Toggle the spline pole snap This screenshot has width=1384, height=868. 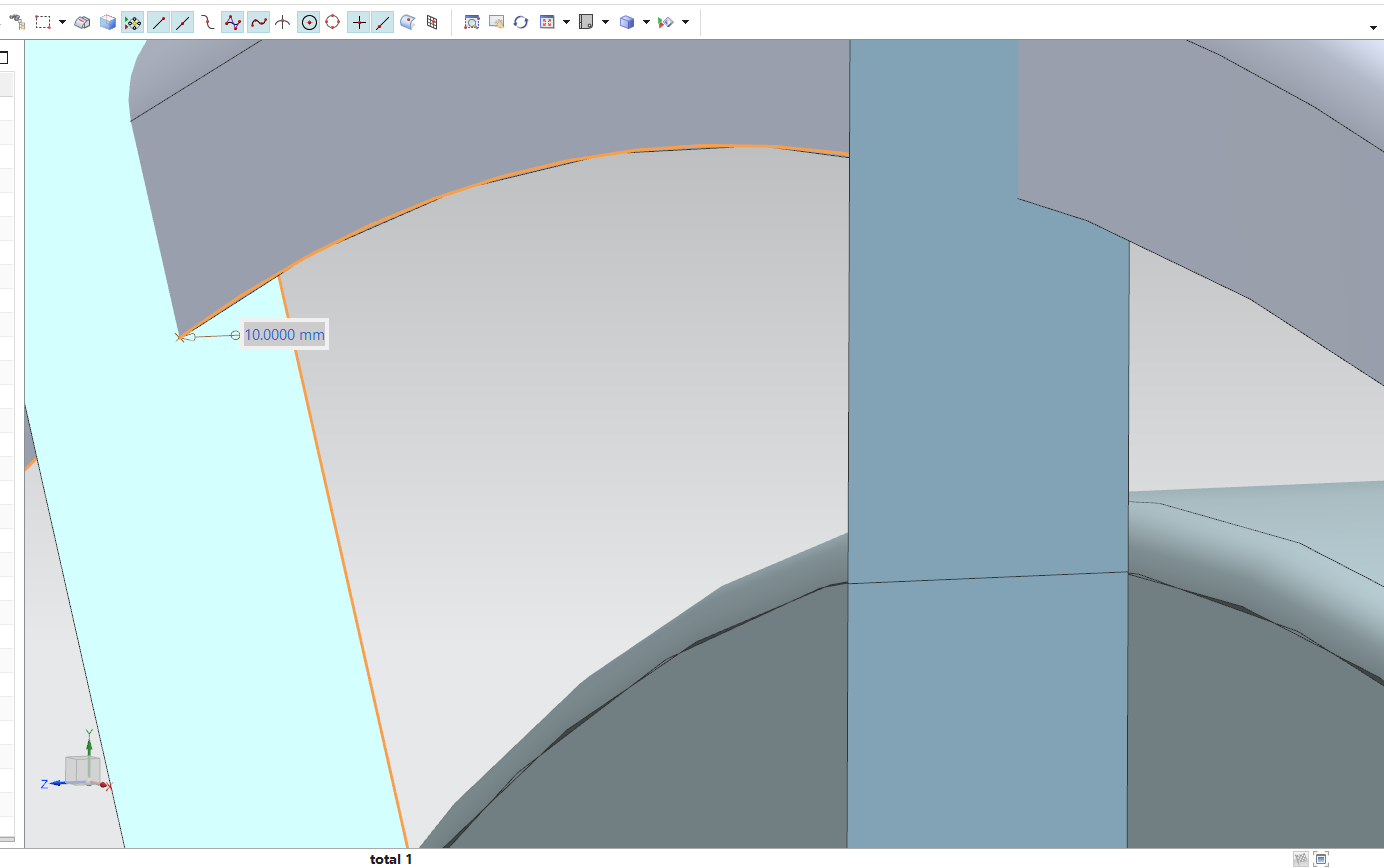[x=258, y=22]
